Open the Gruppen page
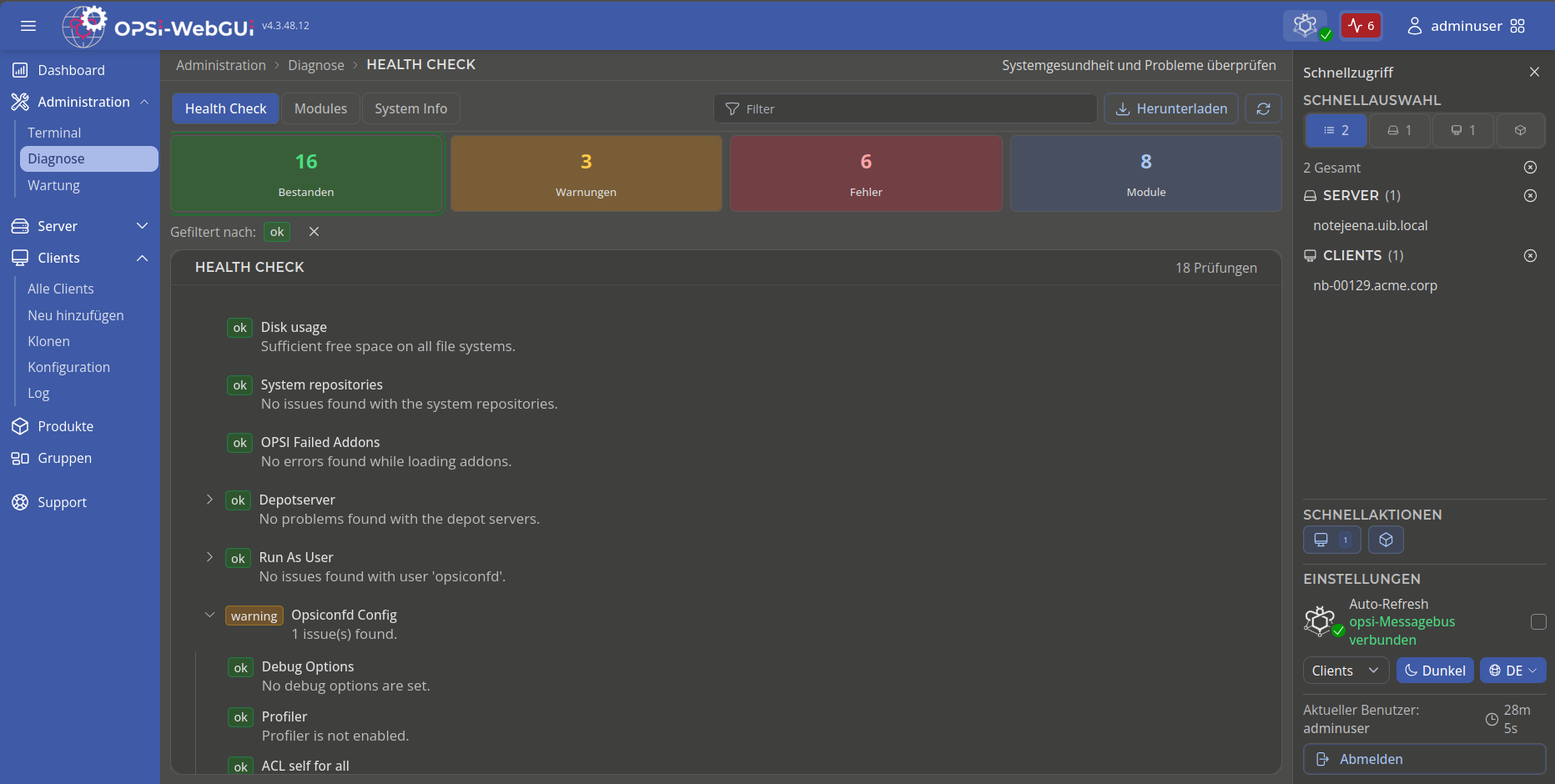1555x784 pixels. (64, 458)
